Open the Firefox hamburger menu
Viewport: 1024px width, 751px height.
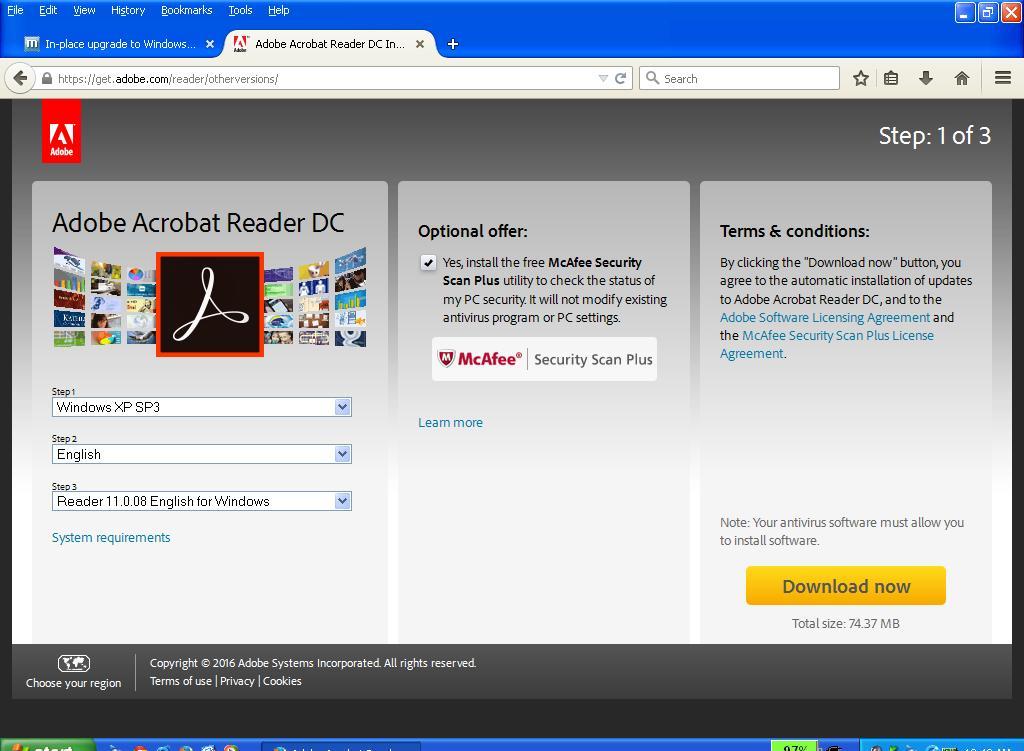click(1003, 78)
